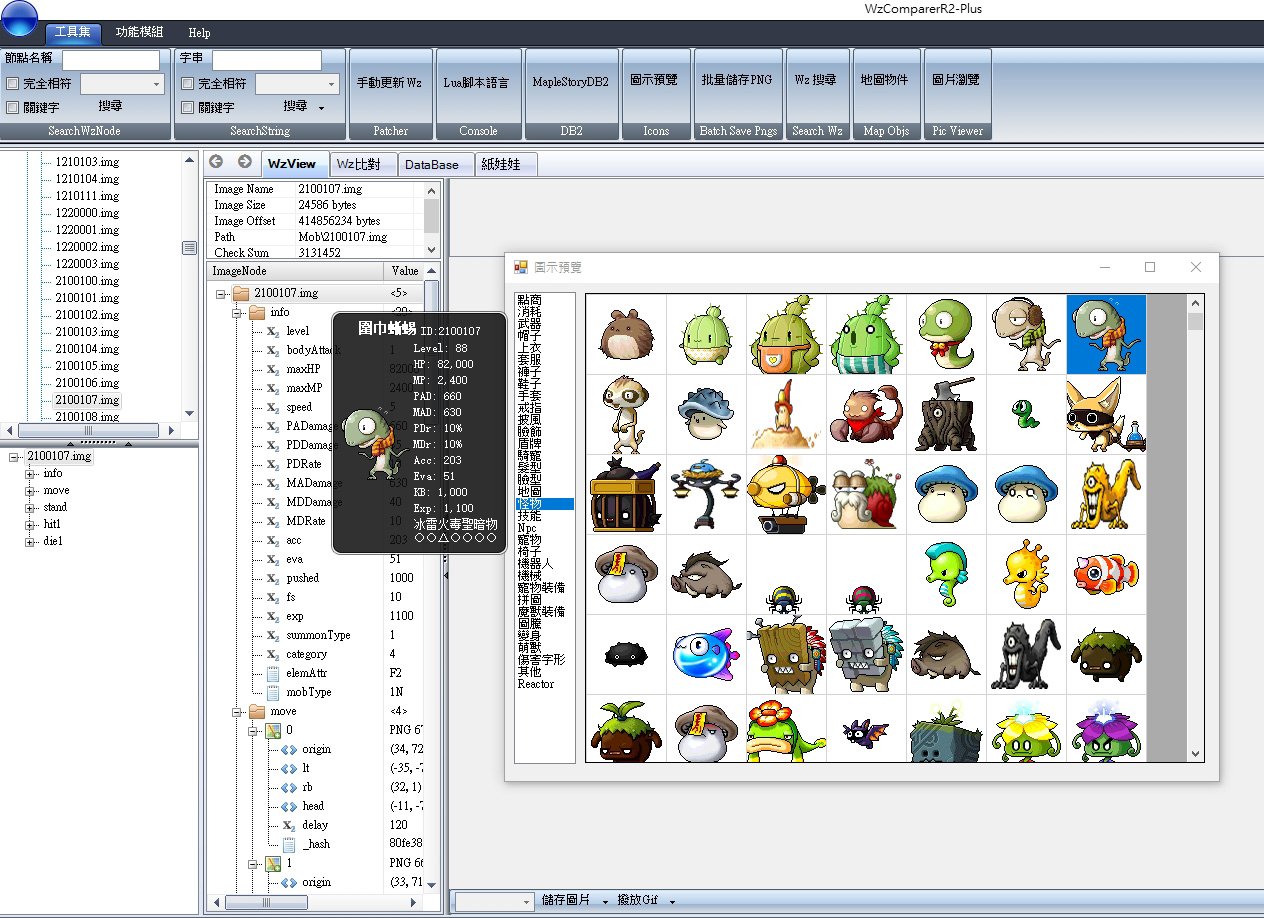Select the tree stump with axe thumbnail
Image resolution: width=1264 pixels, height=918 pixels.
(x=946, y=414)
